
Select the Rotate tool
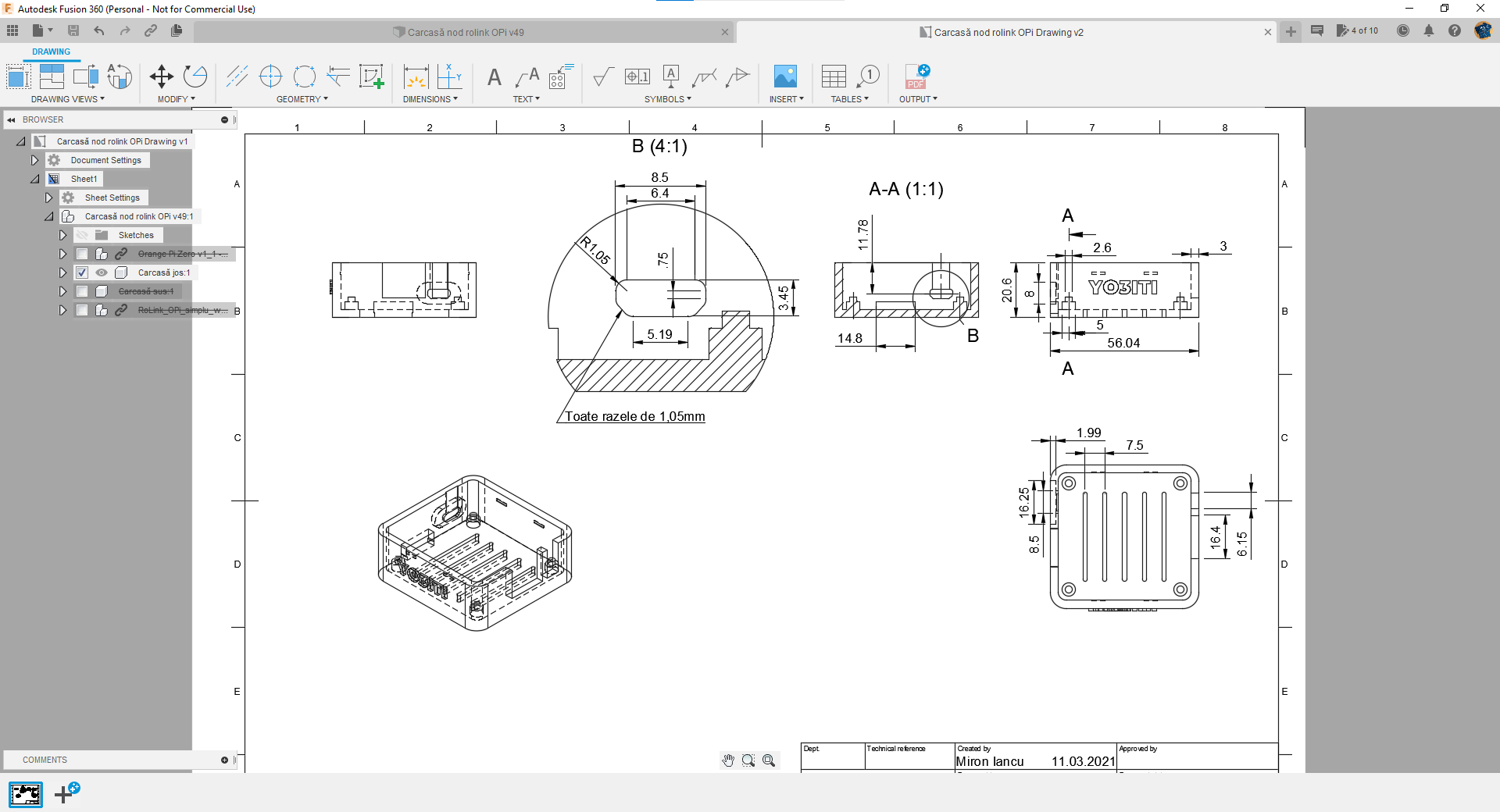195,77
